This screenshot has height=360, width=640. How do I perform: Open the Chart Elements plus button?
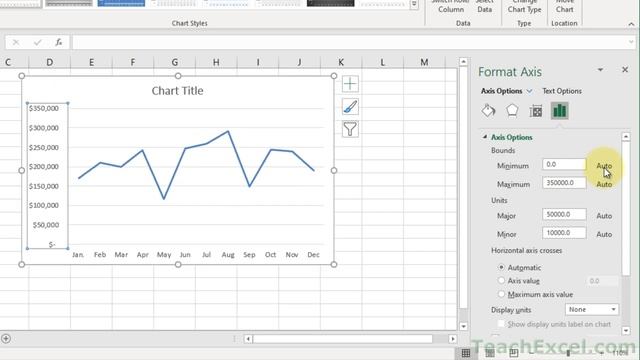tap(350, 84)
